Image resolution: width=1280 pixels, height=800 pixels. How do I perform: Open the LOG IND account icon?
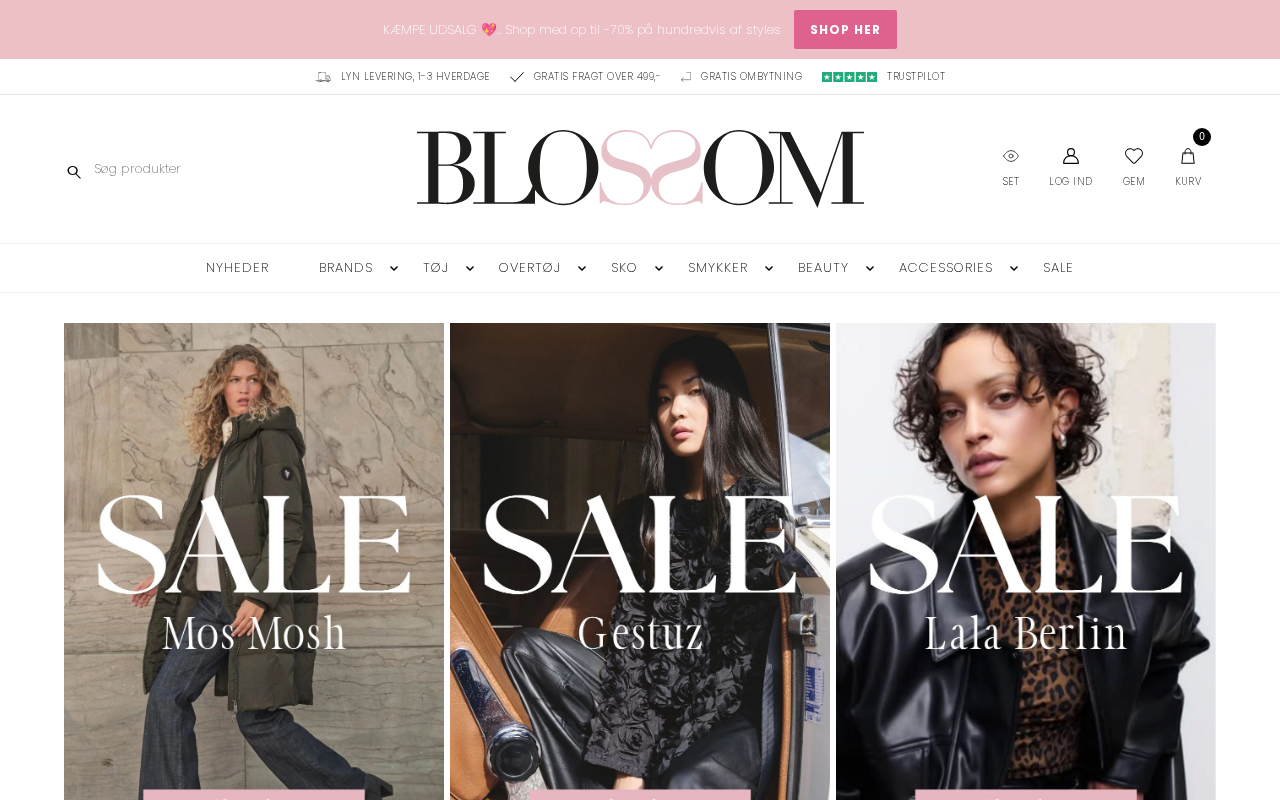[x=1071, y=156]
